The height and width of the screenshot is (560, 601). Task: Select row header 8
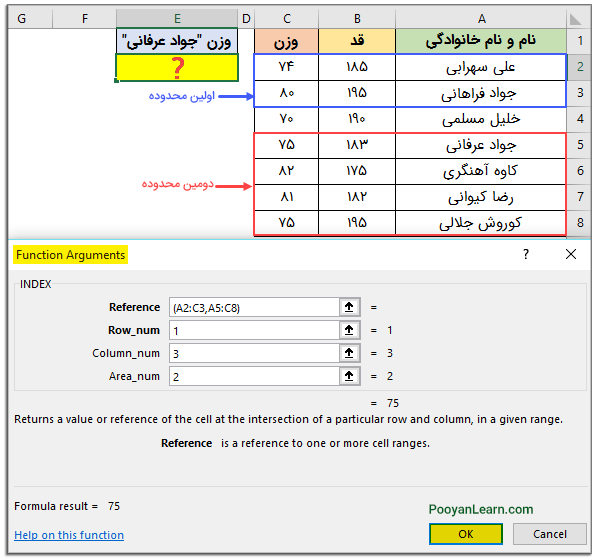click(x=579, y=223)
